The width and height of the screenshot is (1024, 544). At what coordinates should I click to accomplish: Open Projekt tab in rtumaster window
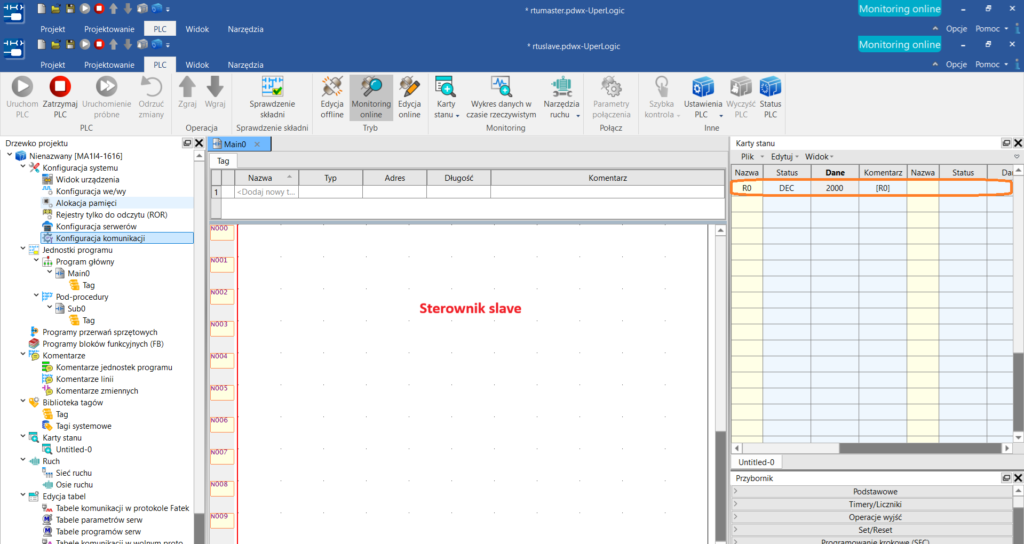(x=52, y=29)
